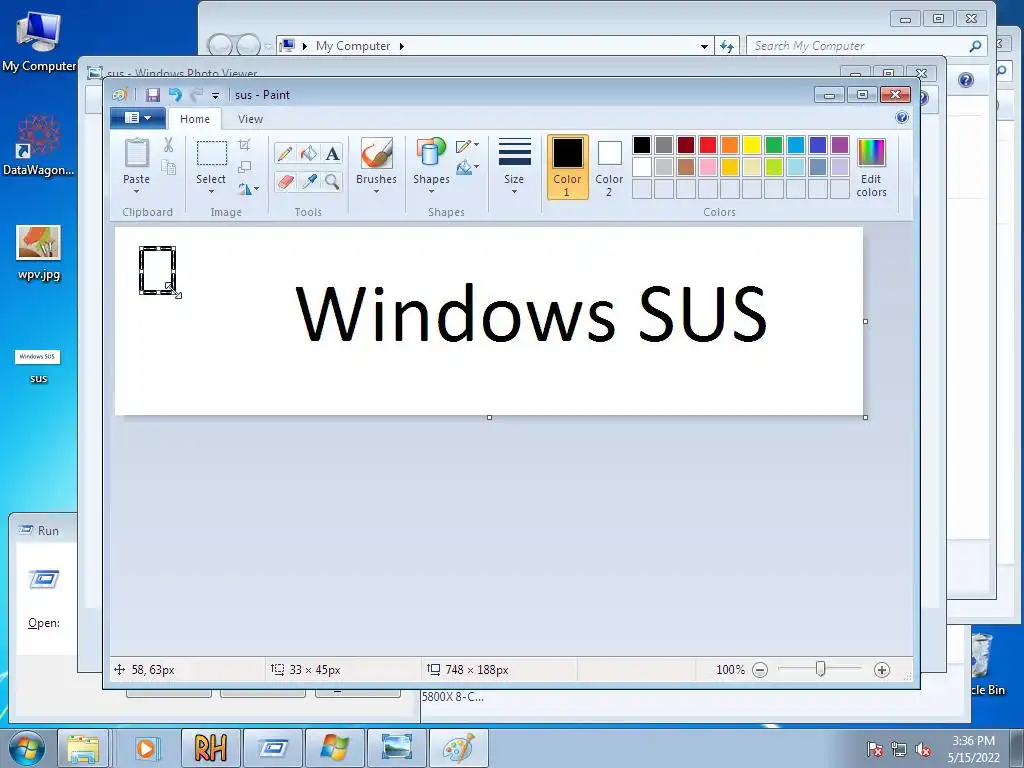Switch to the Home ribbon tab
Viewport: 1024px width, 768px height.
tap(195, 119)
